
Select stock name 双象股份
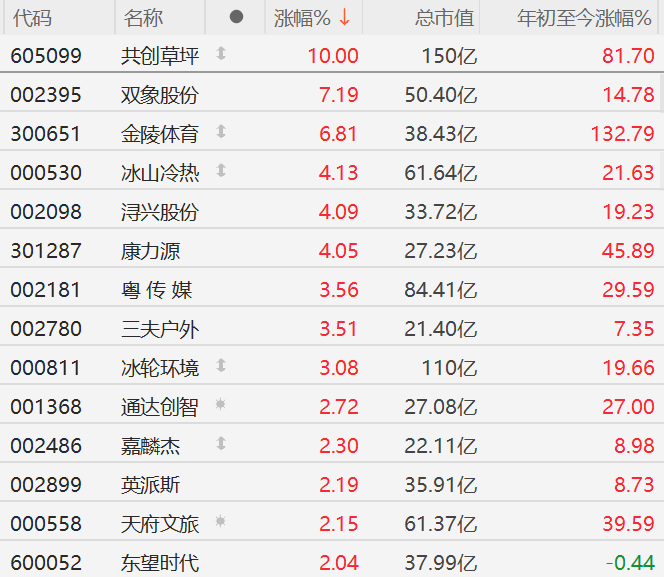click(160, 95)
